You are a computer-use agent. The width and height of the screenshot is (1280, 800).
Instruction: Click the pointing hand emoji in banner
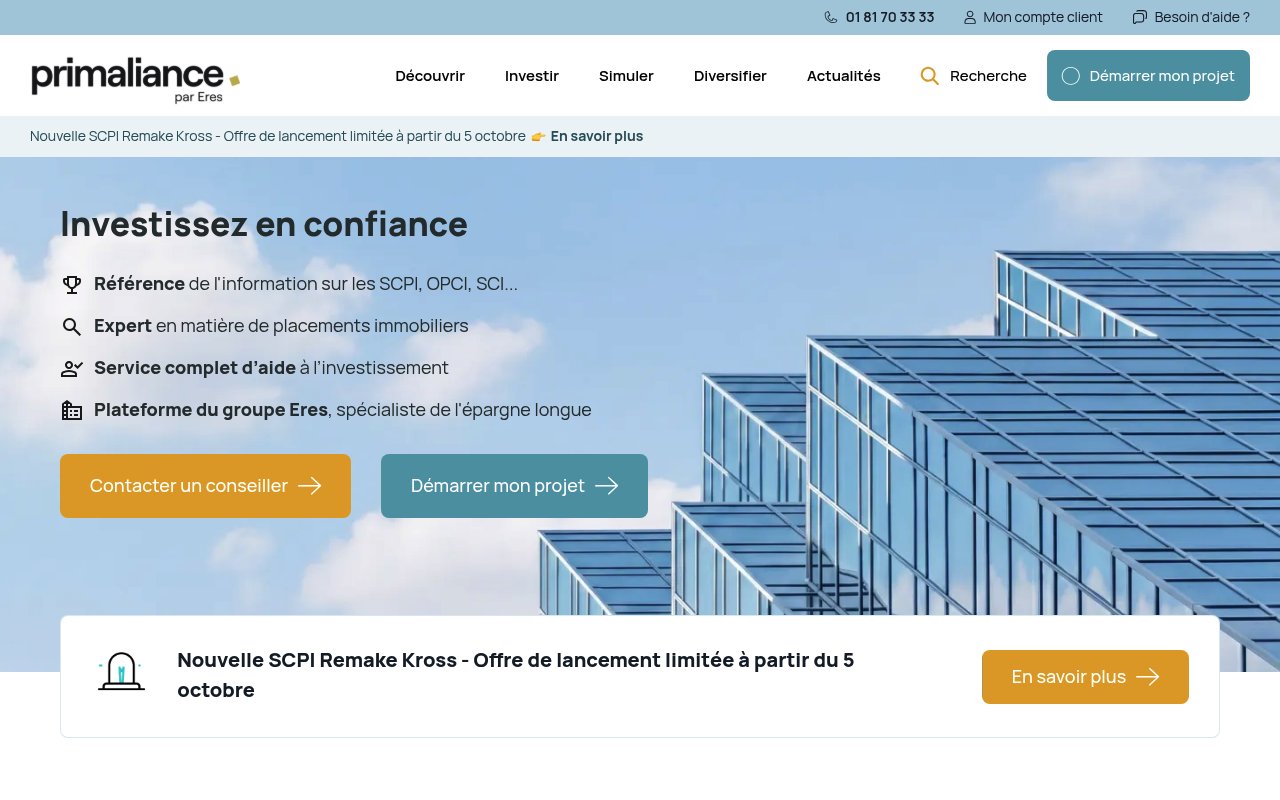[538, 136]
